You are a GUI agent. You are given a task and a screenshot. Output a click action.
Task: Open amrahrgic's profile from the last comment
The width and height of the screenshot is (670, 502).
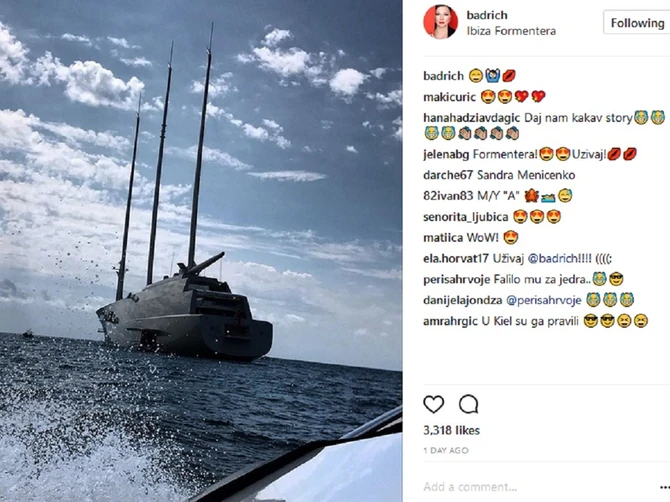click(x=450, y=321)
